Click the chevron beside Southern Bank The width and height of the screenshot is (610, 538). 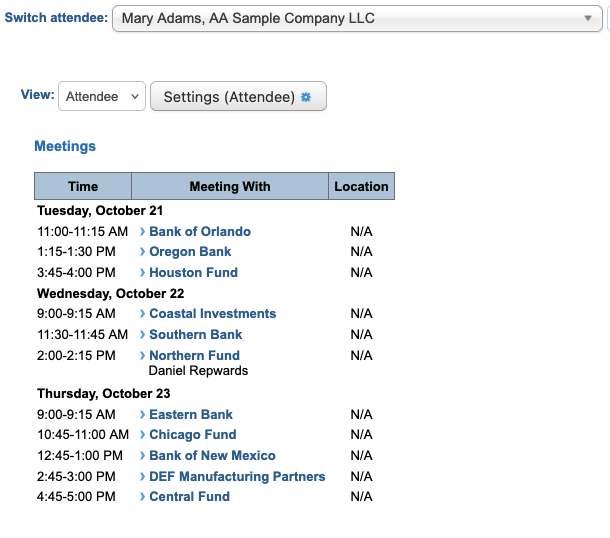pos(143,335)
